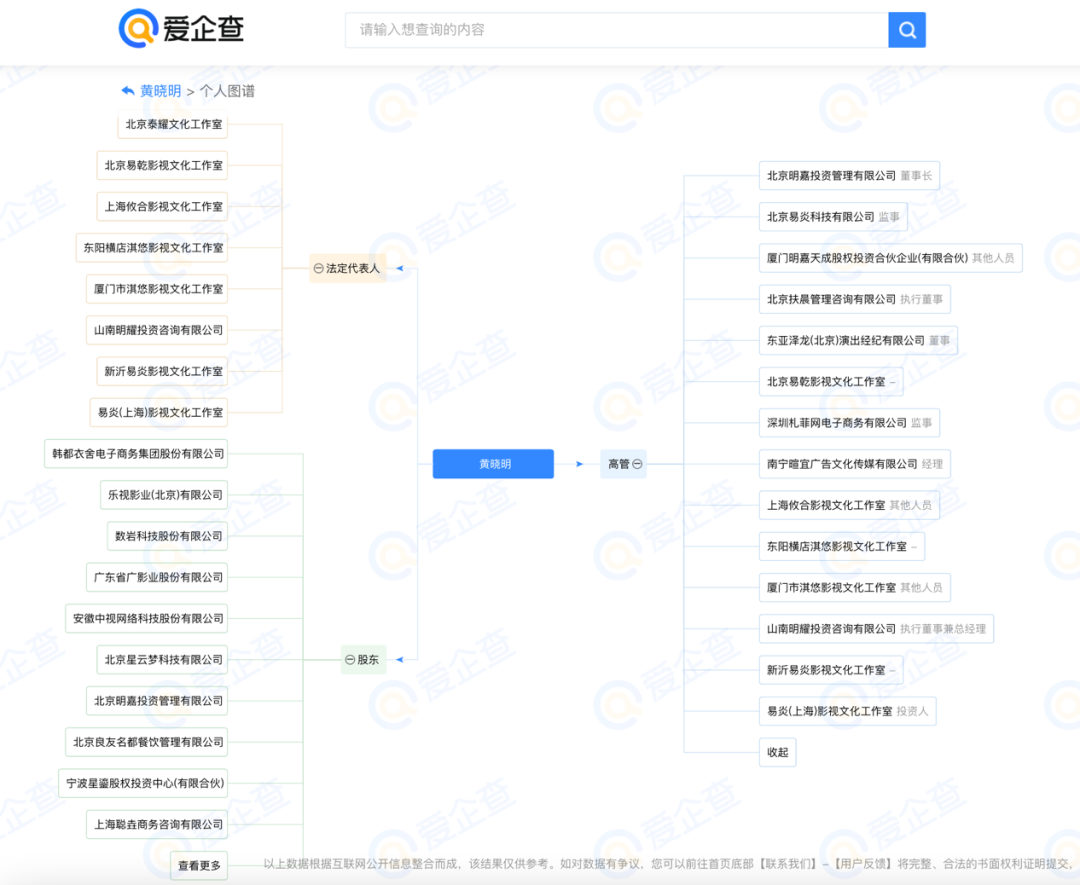Open 广东省广影业股份有限公司 node
The width and height of the screenshot is (1080, 885).
click(x=157, y=577)
